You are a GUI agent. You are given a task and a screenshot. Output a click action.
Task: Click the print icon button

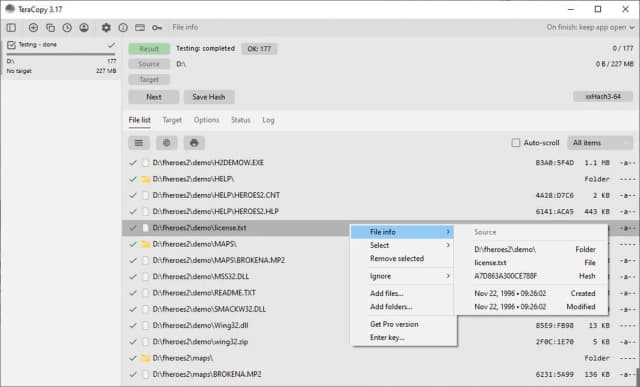194,143
